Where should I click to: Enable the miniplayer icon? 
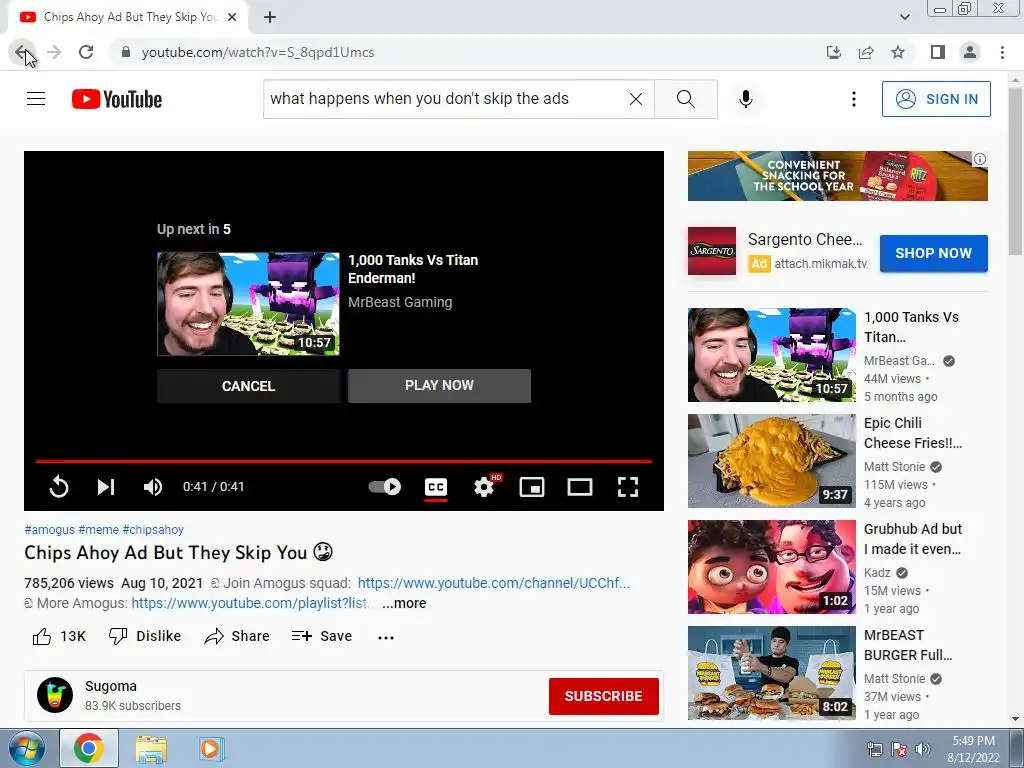[532, 487]
